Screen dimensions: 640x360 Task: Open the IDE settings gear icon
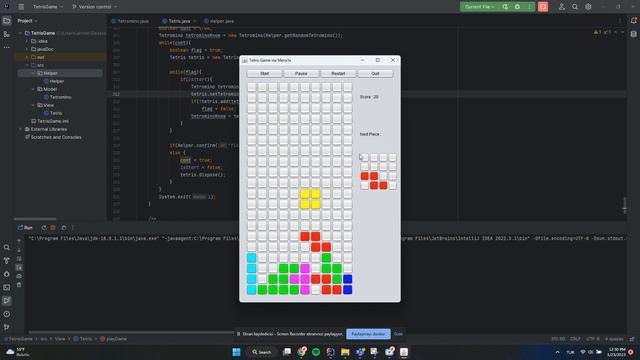point(588,7)
